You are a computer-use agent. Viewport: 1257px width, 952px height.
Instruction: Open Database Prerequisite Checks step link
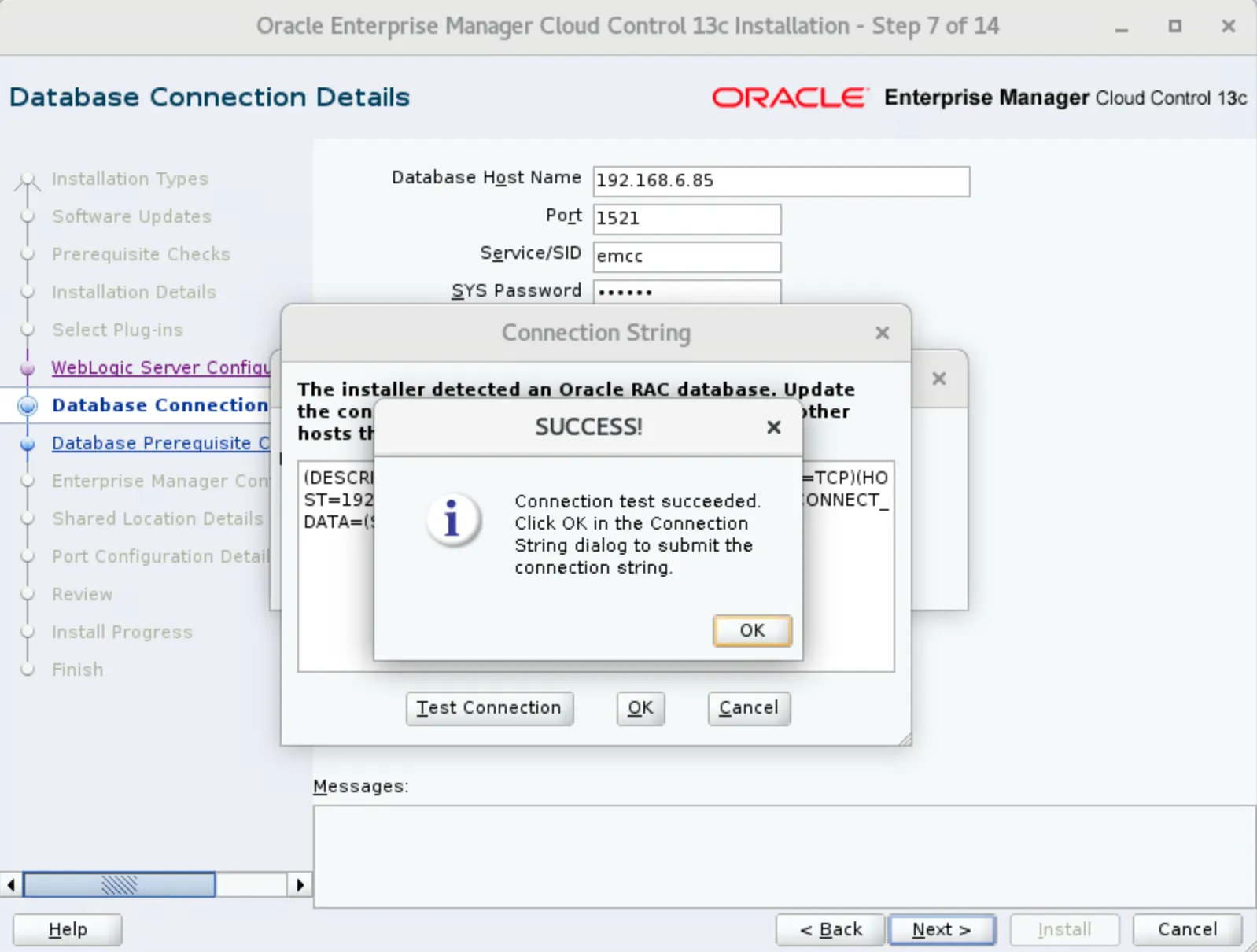tap(160, 443)
